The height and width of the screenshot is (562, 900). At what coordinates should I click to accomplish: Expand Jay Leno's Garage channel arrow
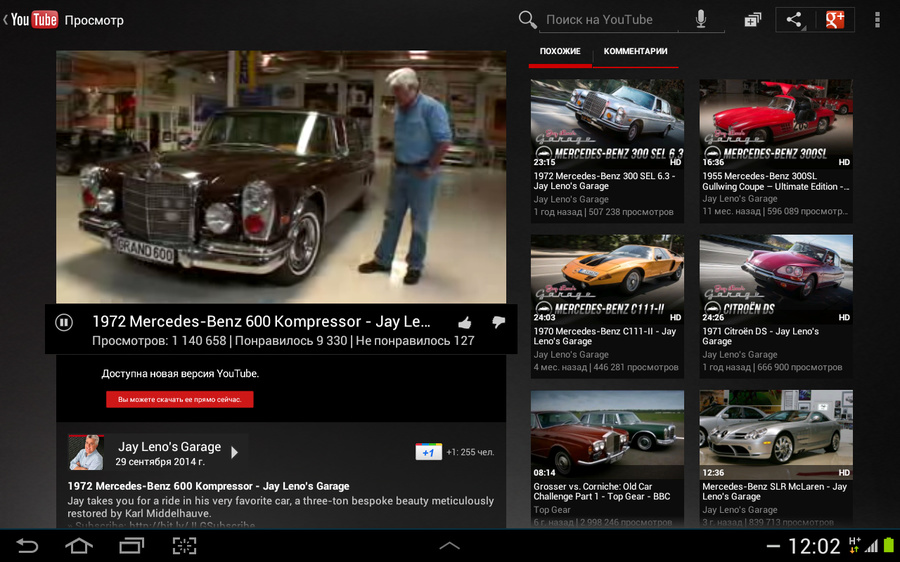tap(234, 452)
